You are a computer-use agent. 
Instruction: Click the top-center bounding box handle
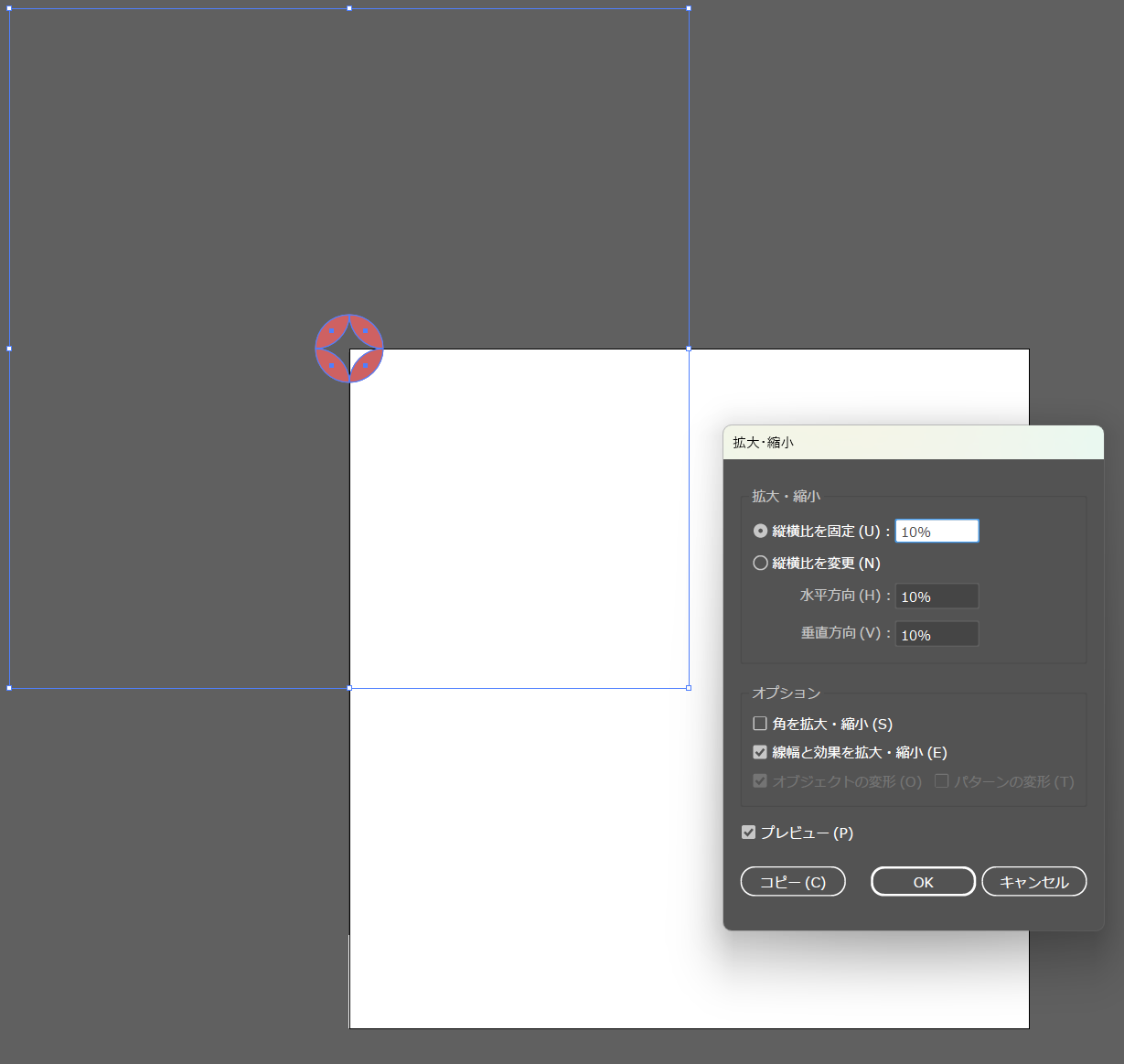[x=349, y=8]
